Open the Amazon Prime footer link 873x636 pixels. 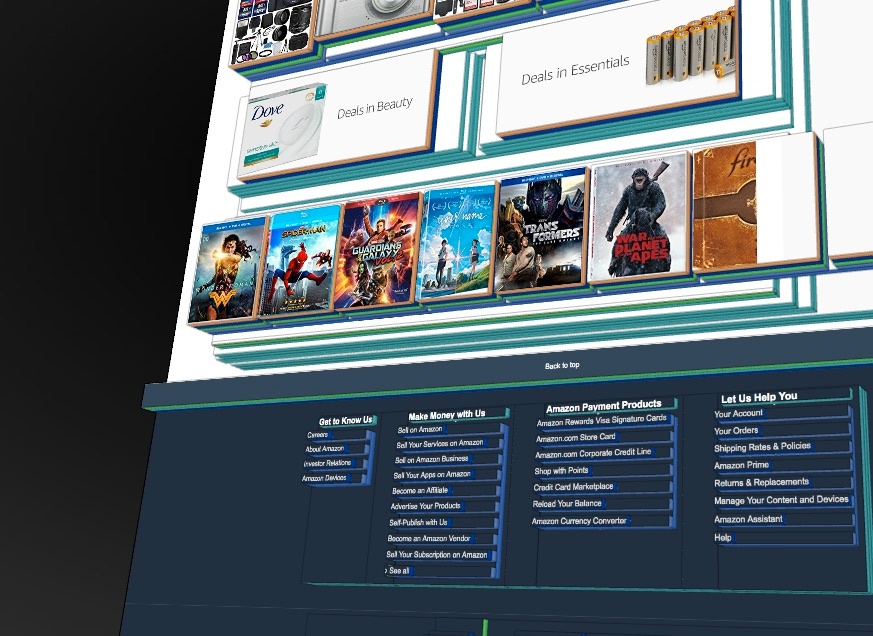point(742,465)
